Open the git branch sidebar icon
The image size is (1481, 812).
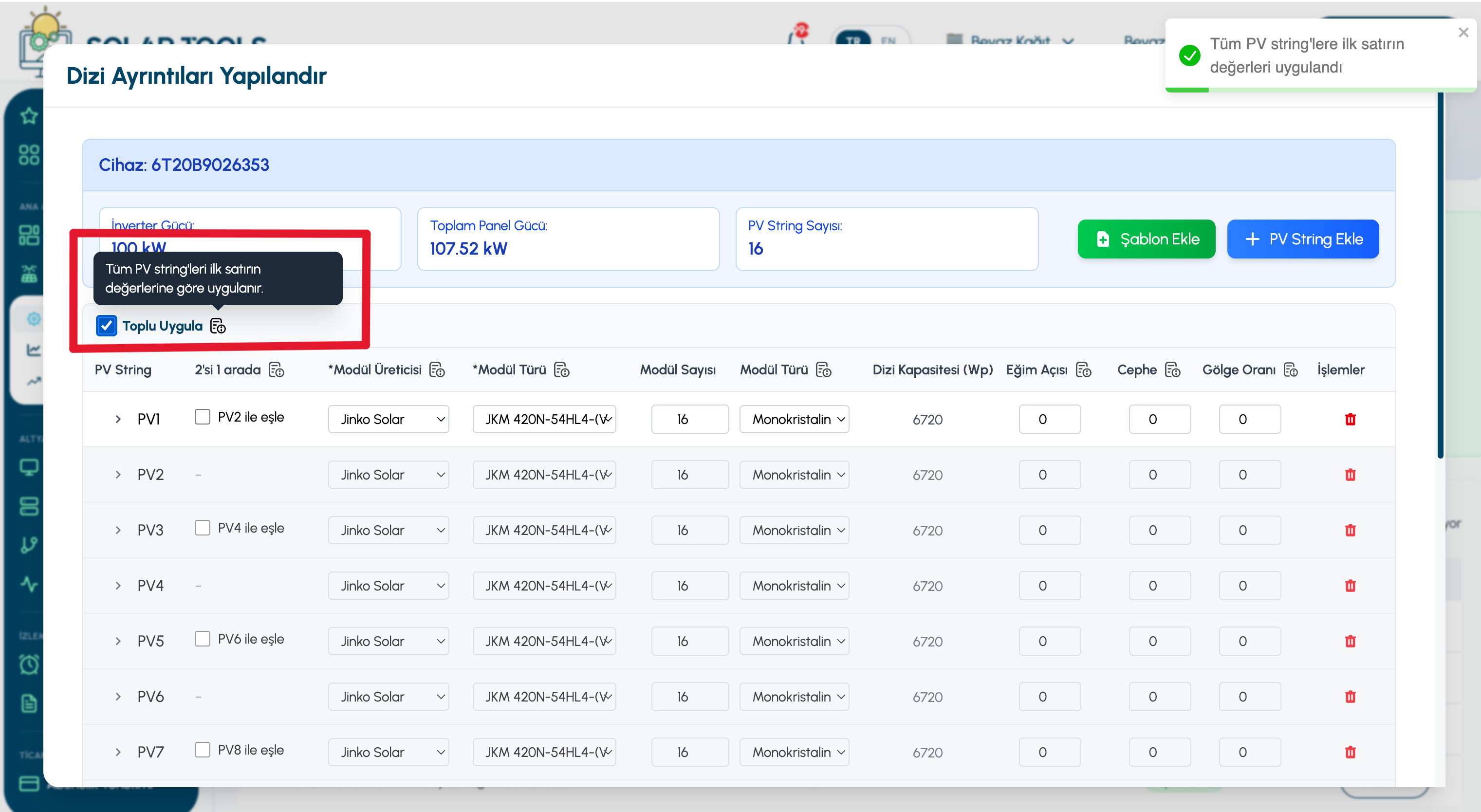[29, 545]
